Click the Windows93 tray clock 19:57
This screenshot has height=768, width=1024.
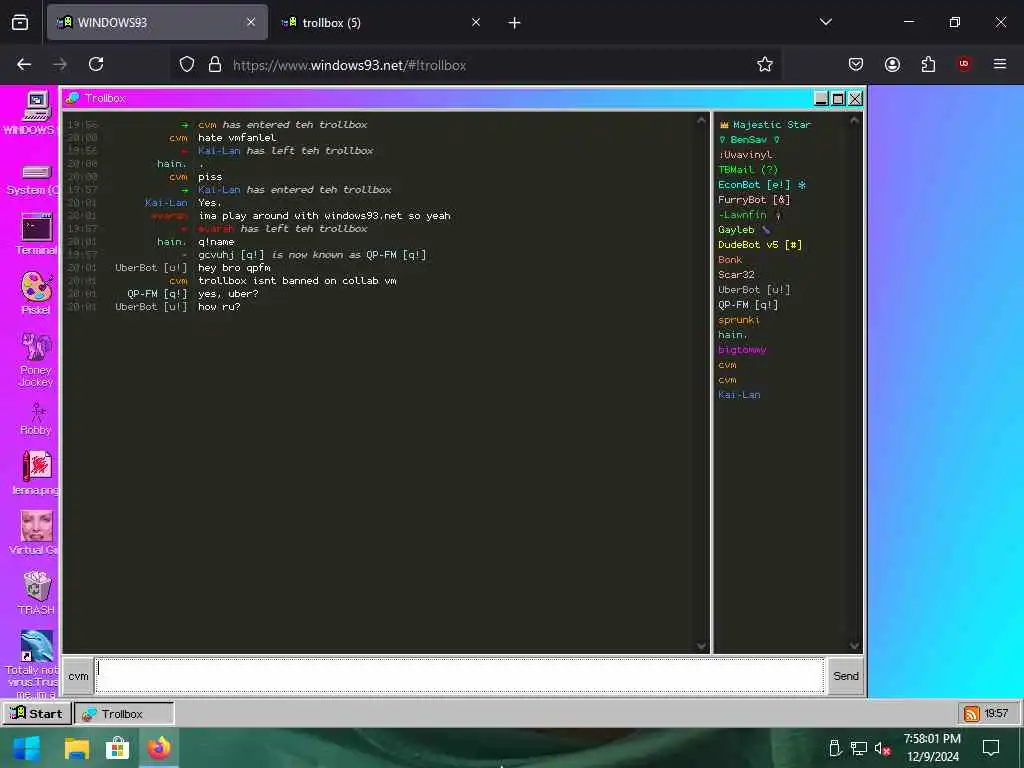(x=996, y=713)
